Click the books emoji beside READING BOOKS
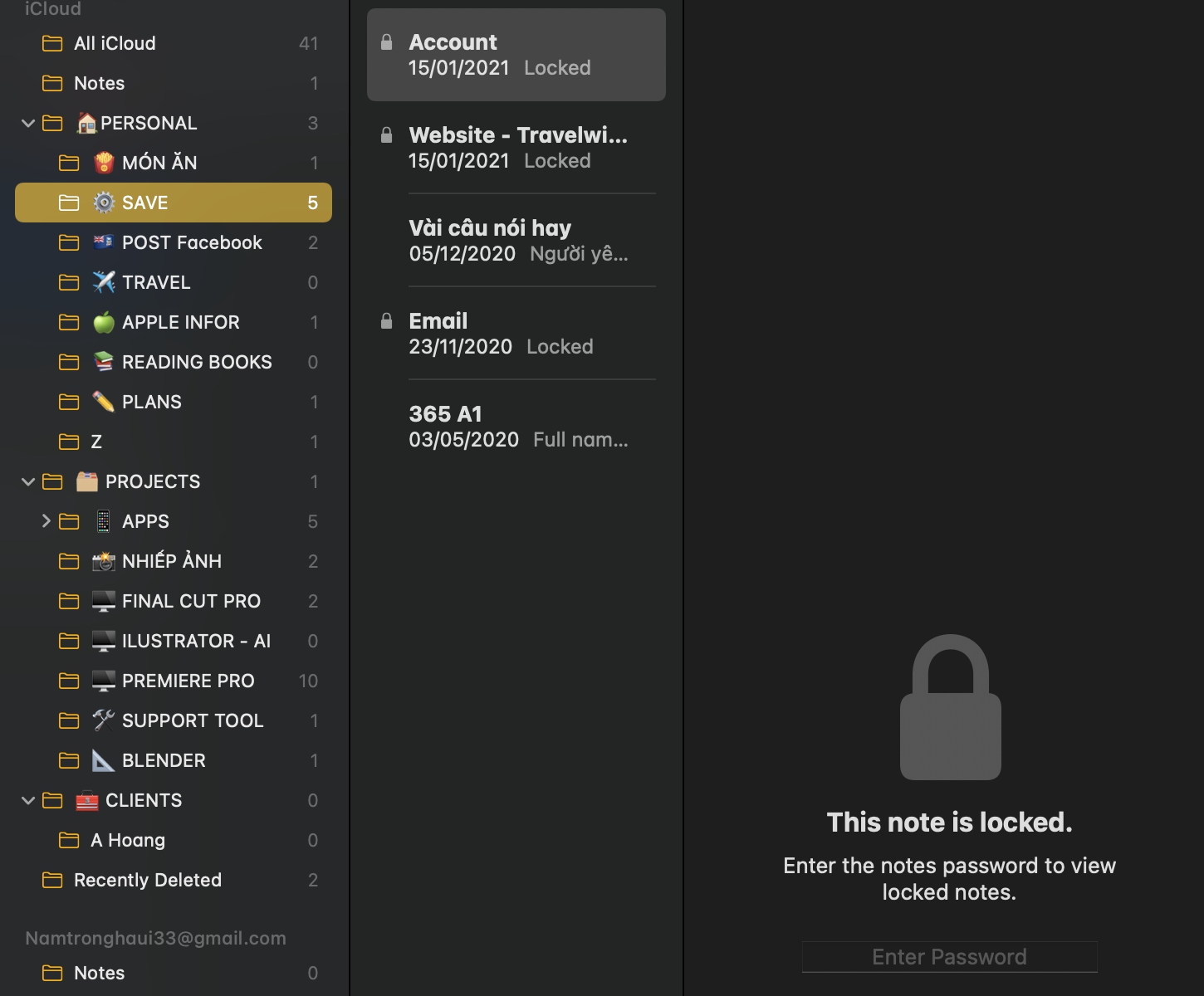The image size is (1204, 996). [104, 362]
